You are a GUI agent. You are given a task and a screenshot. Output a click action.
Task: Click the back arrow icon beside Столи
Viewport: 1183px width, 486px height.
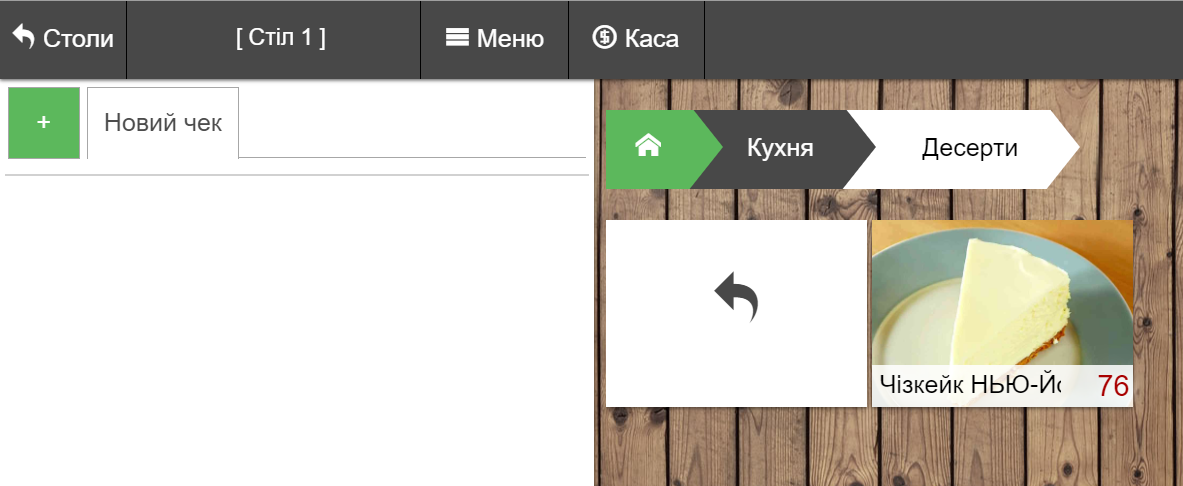(x=24, y=37)
